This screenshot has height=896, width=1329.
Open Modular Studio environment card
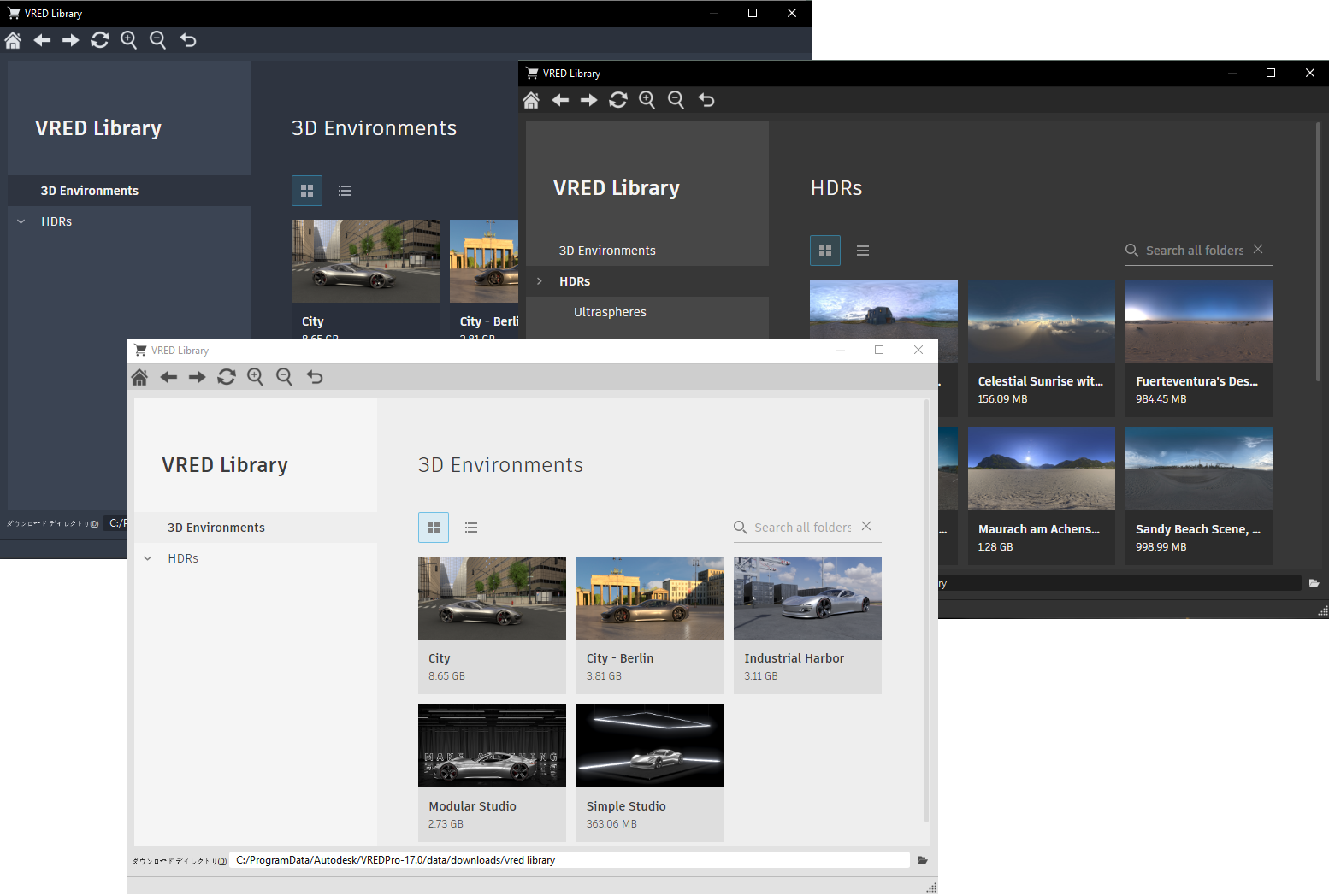click(x=492, y=773)
